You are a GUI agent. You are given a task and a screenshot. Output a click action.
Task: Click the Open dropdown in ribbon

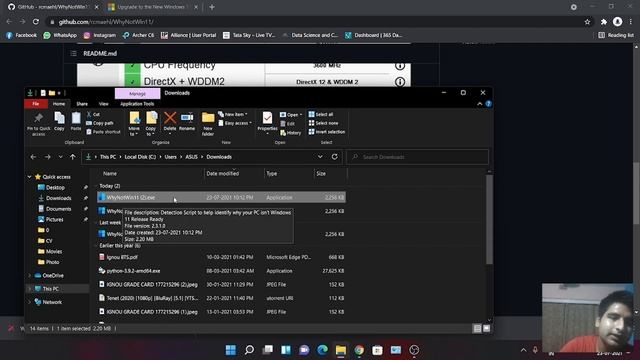pos(291,115)
